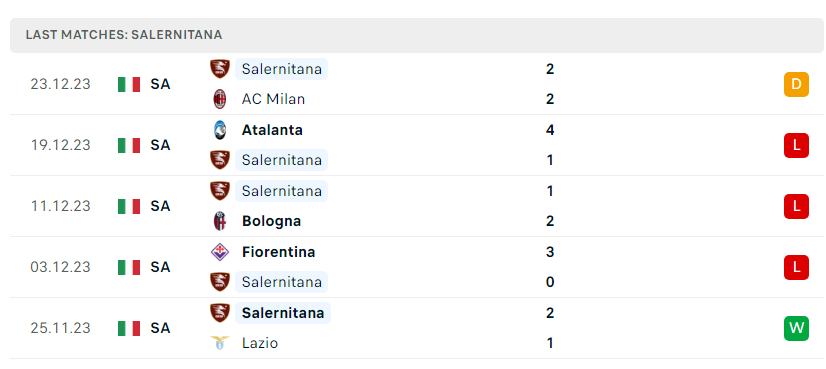This screenshot has width=826, height=369.
Task: Click Italian flag on the 25.11.23 match
Action: (129, 328)
